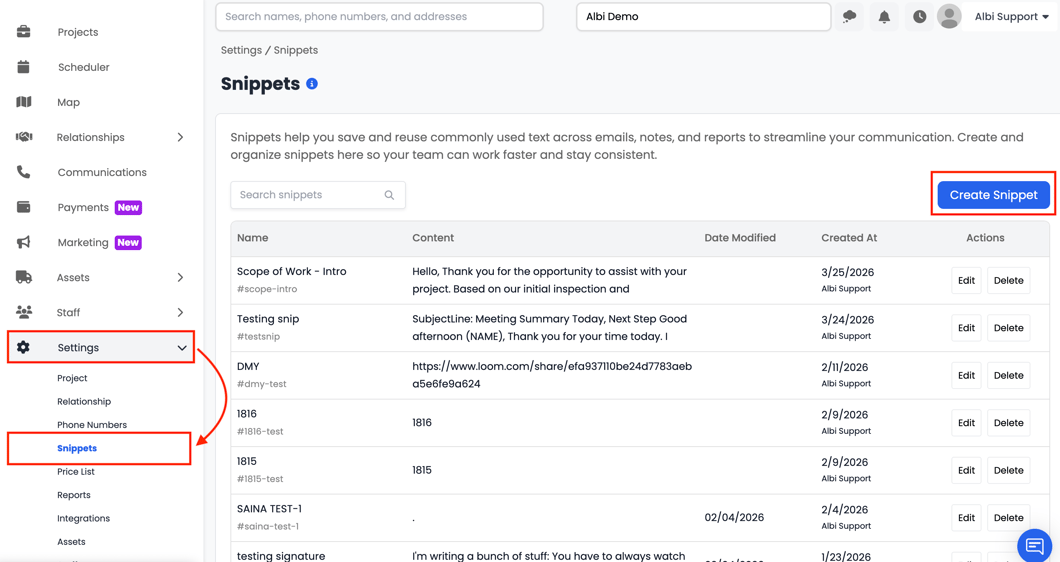Viewport: 1060px width, 562px height.
Task: Edit the Scope of Work - Intro snippet
Action: 966,281
